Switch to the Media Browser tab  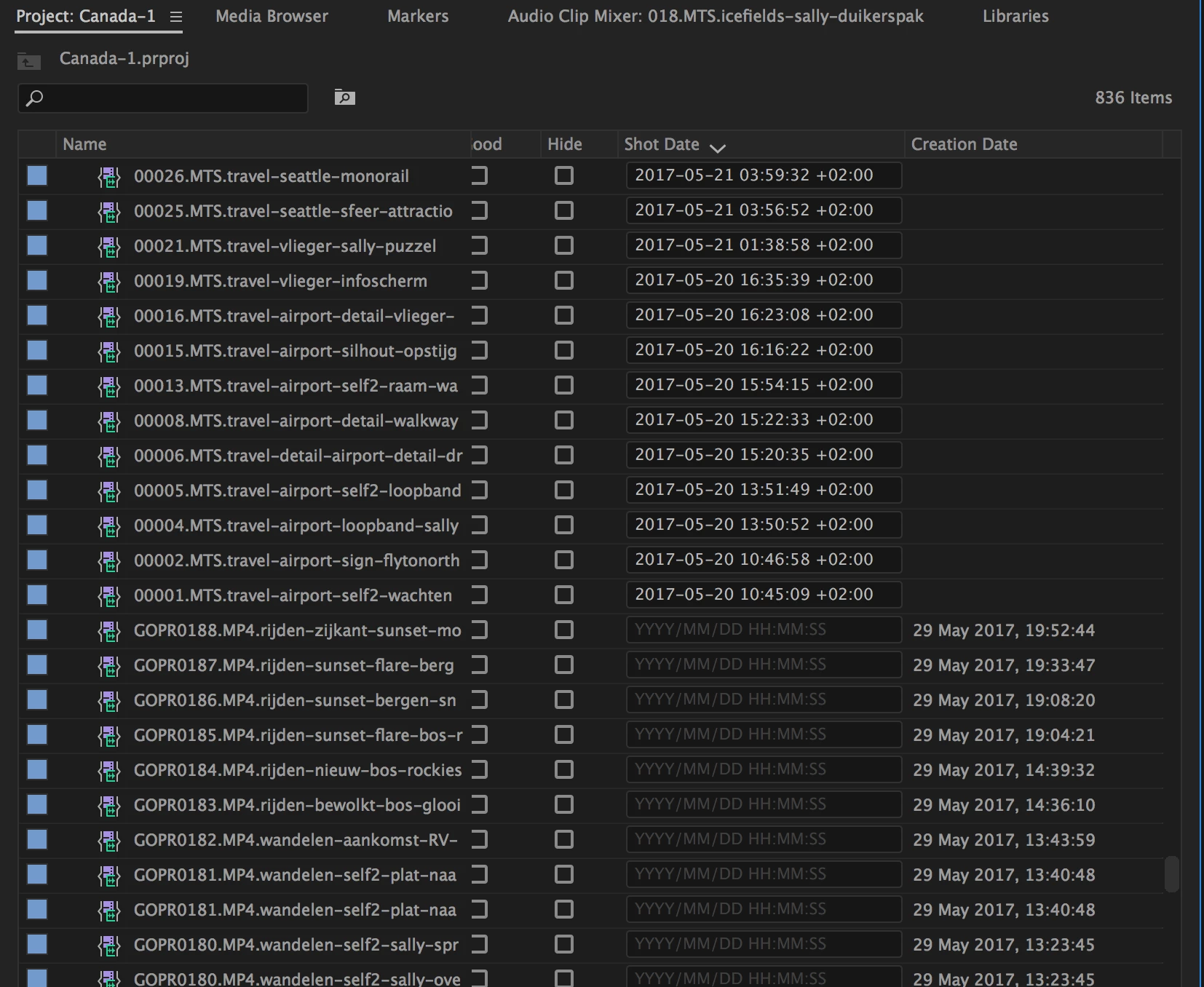click(x=272, y=16)
